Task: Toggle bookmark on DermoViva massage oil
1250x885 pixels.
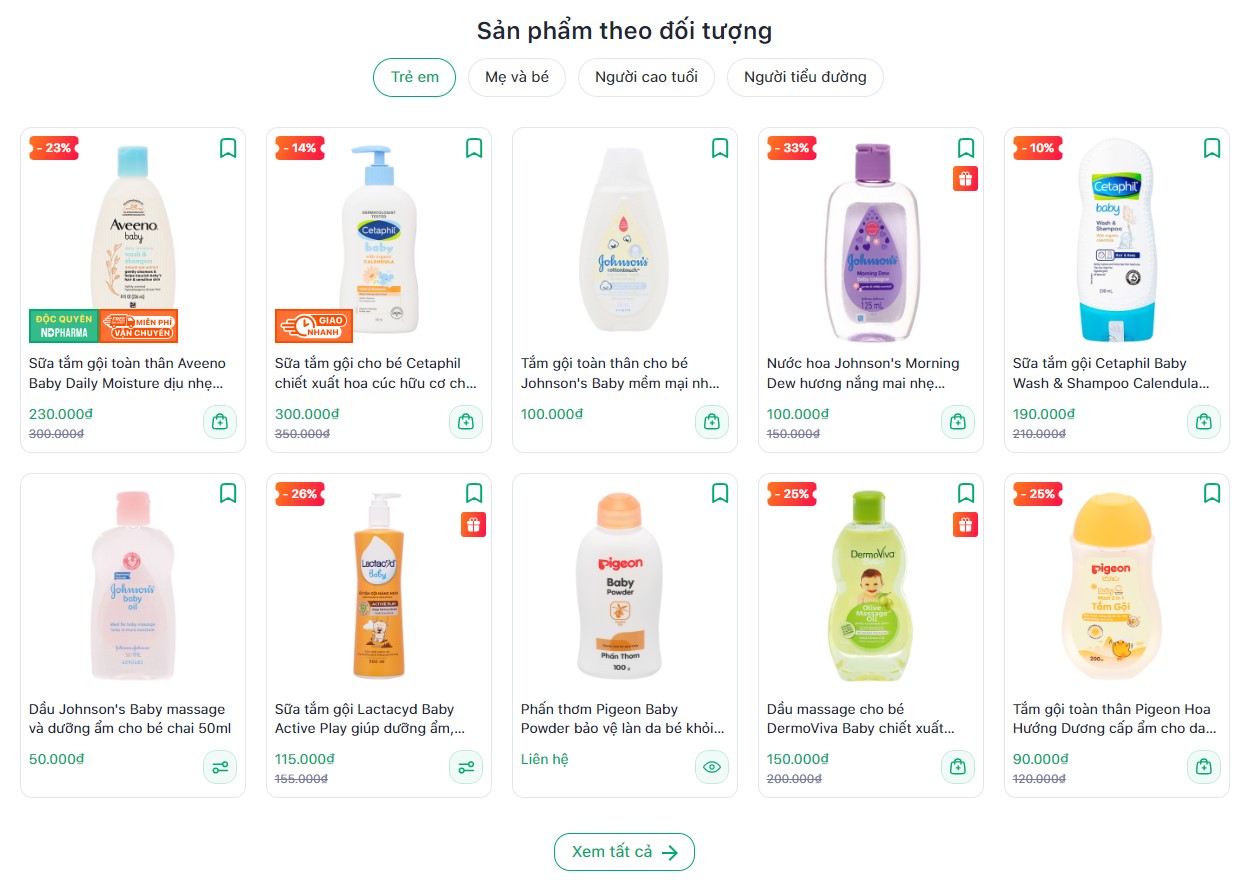Action: coord(966,494)
